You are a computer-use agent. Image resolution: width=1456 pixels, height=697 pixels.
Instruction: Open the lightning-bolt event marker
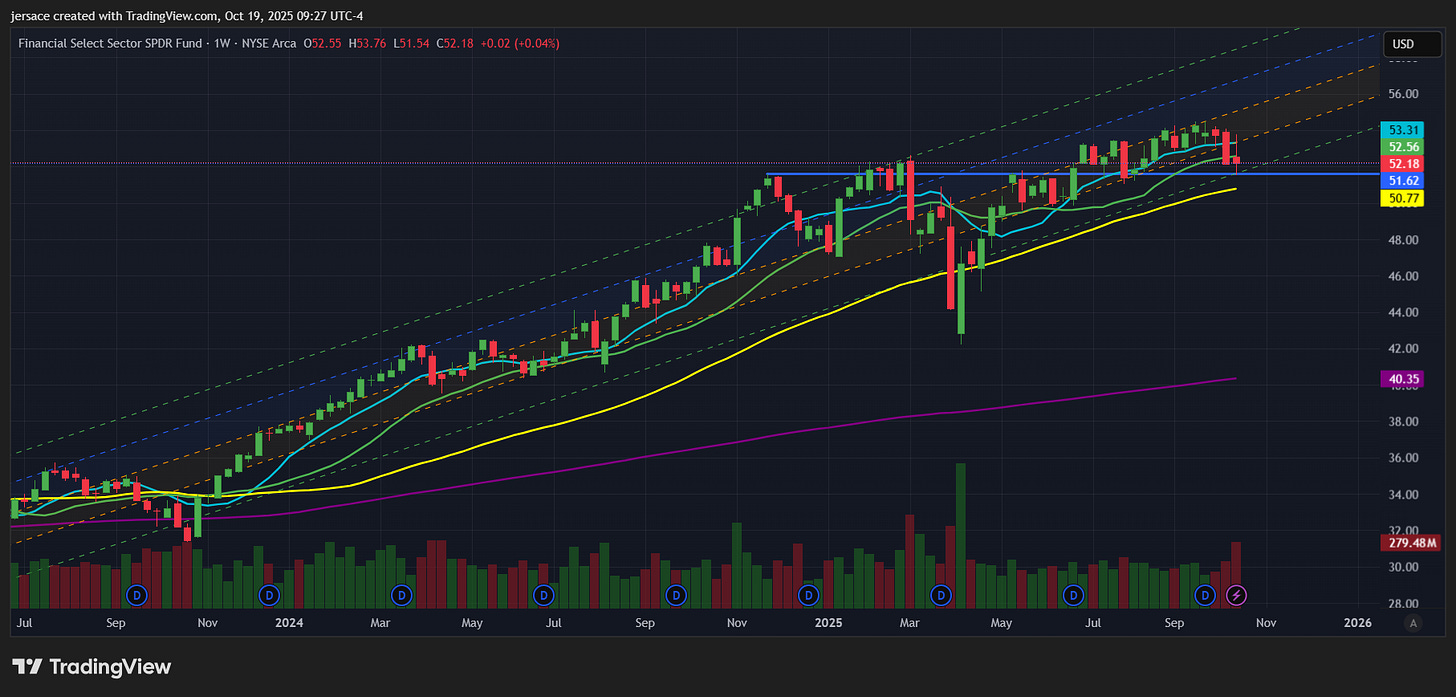coord(1237,595)
